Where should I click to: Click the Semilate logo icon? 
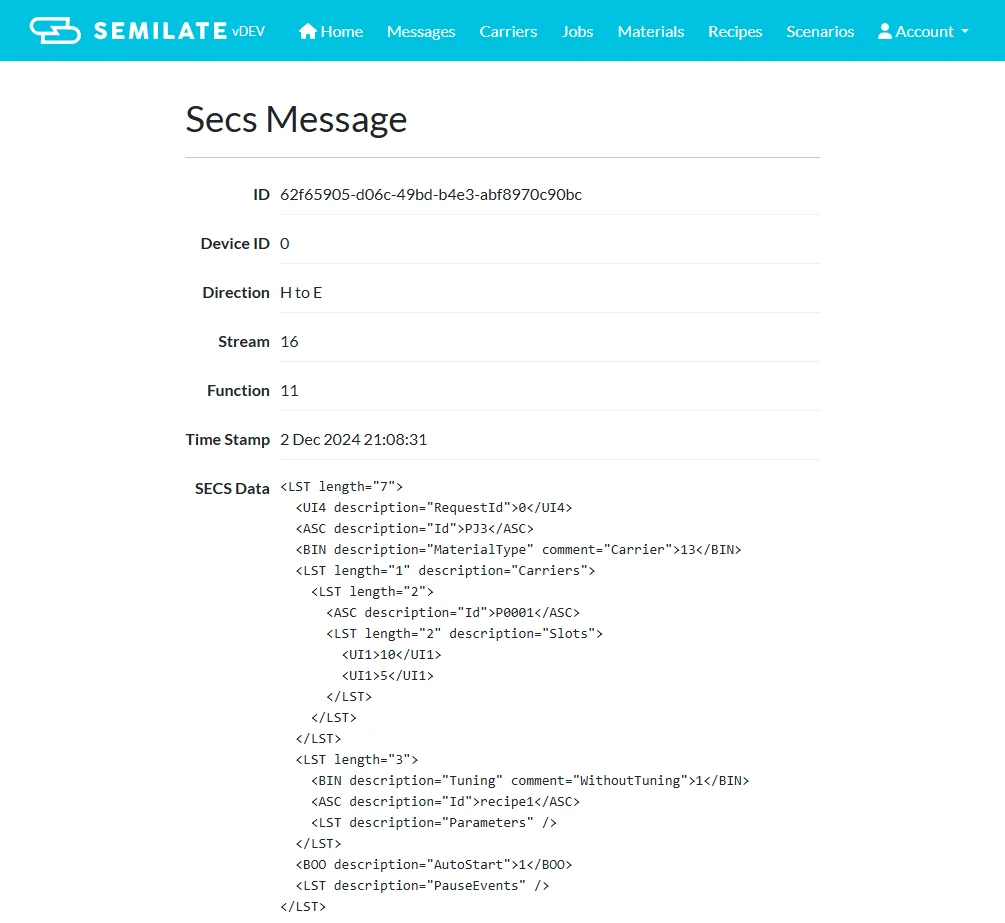point(55,31)
